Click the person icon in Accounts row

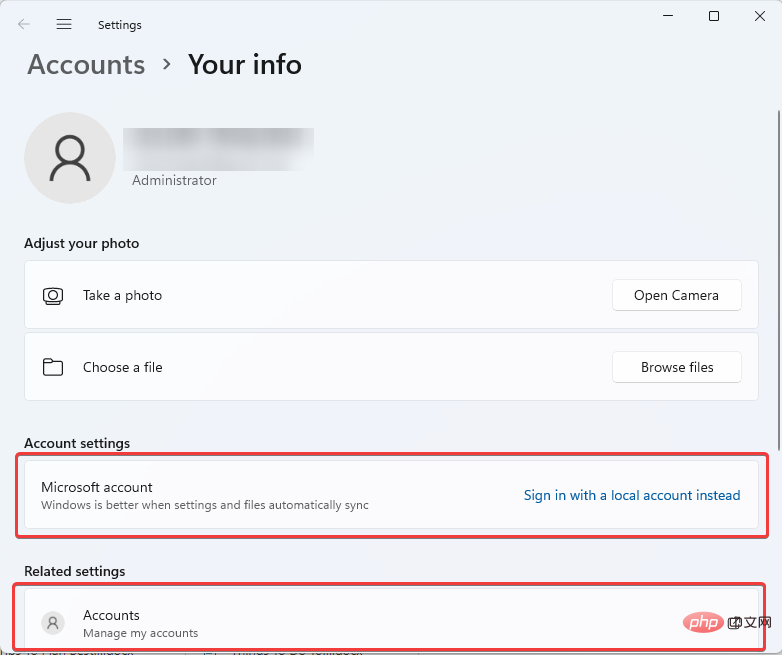coord(53,623)
